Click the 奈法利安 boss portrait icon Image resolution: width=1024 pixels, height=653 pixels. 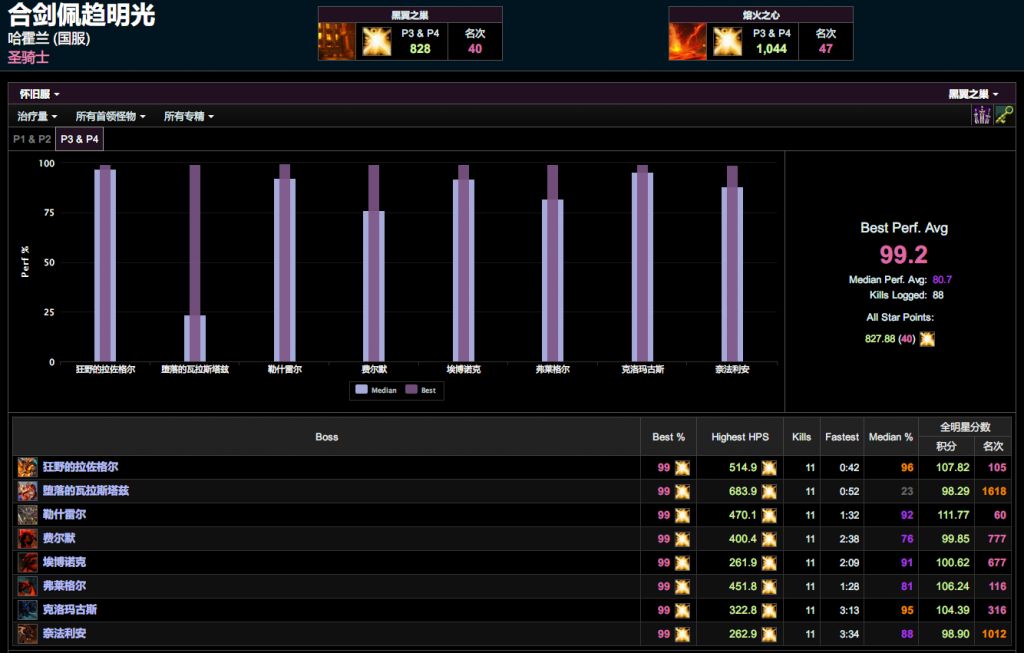(x=27, y=633)
